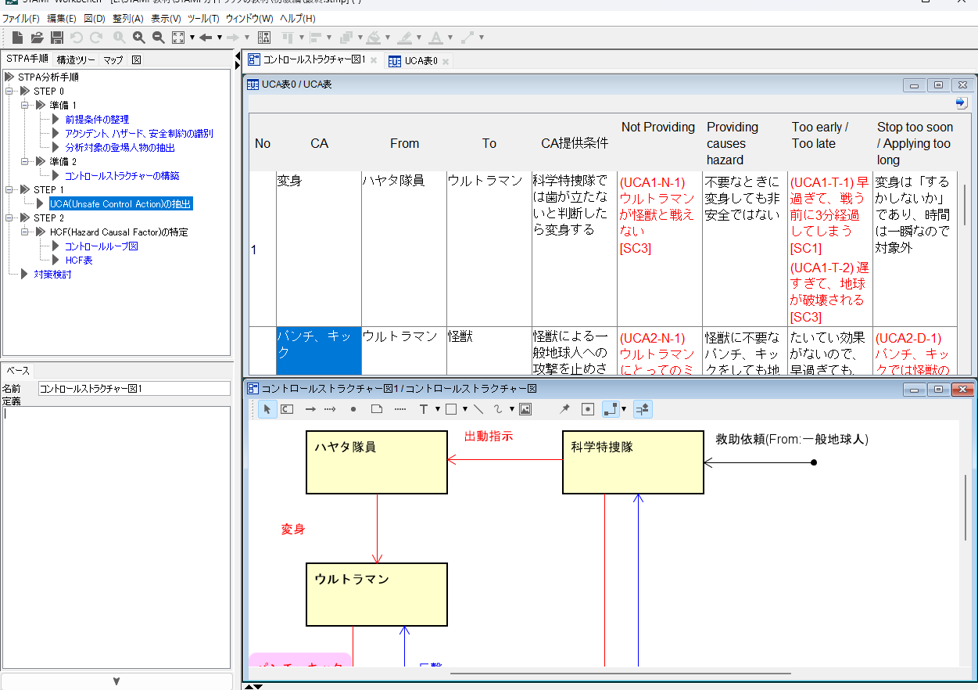This screenshot has width=978, height=690.
Task: Select the note shape tool
Action: (x=377, y=409)
